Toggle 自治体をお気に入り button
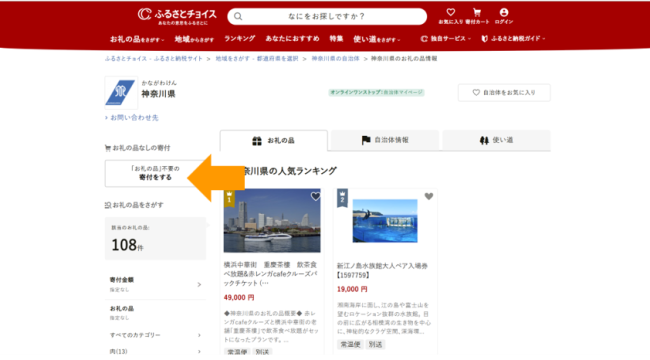 click(x=504, y=92)
